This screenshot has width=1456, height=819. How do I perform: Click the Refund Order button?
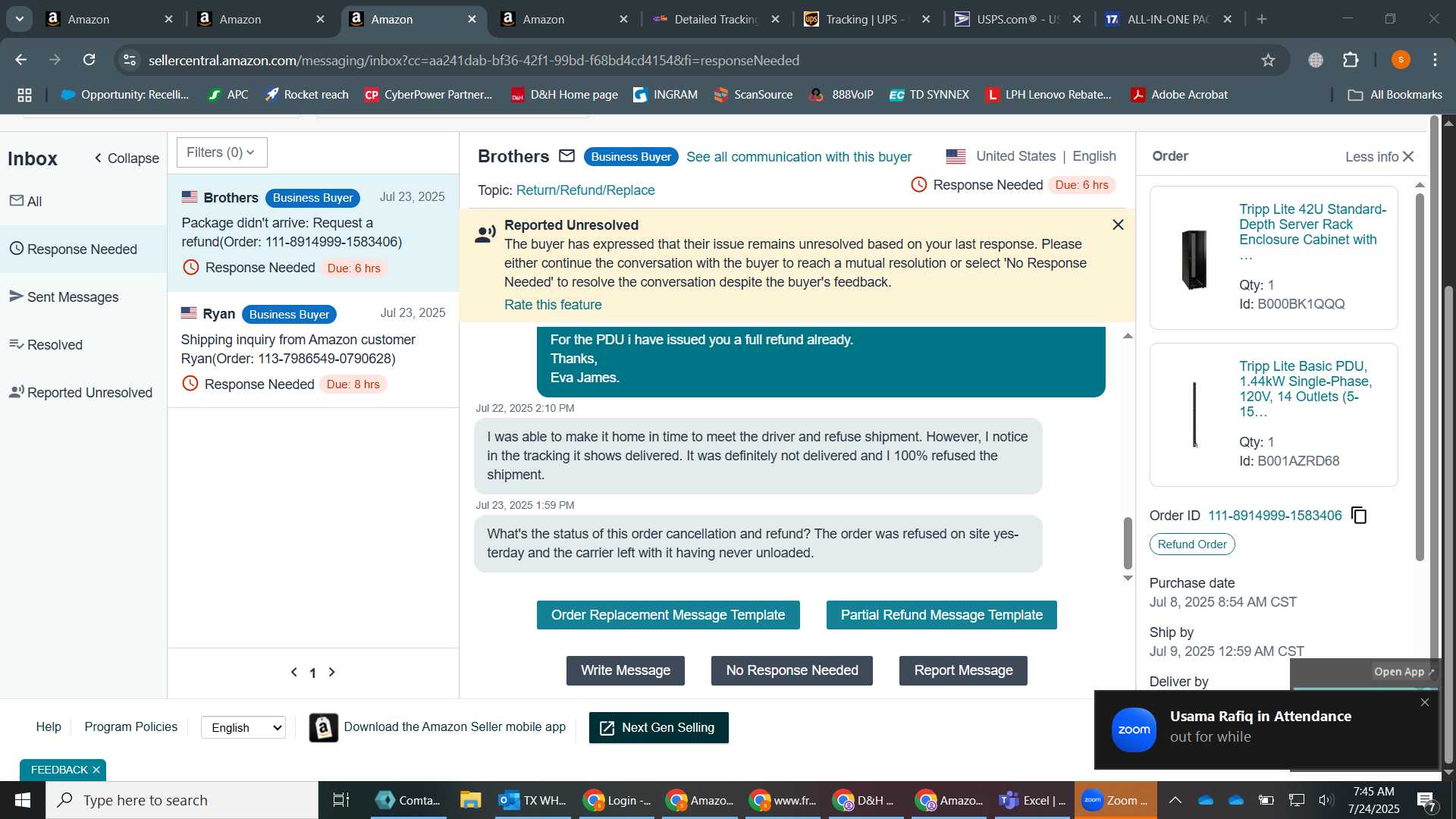coord(1192,544)
